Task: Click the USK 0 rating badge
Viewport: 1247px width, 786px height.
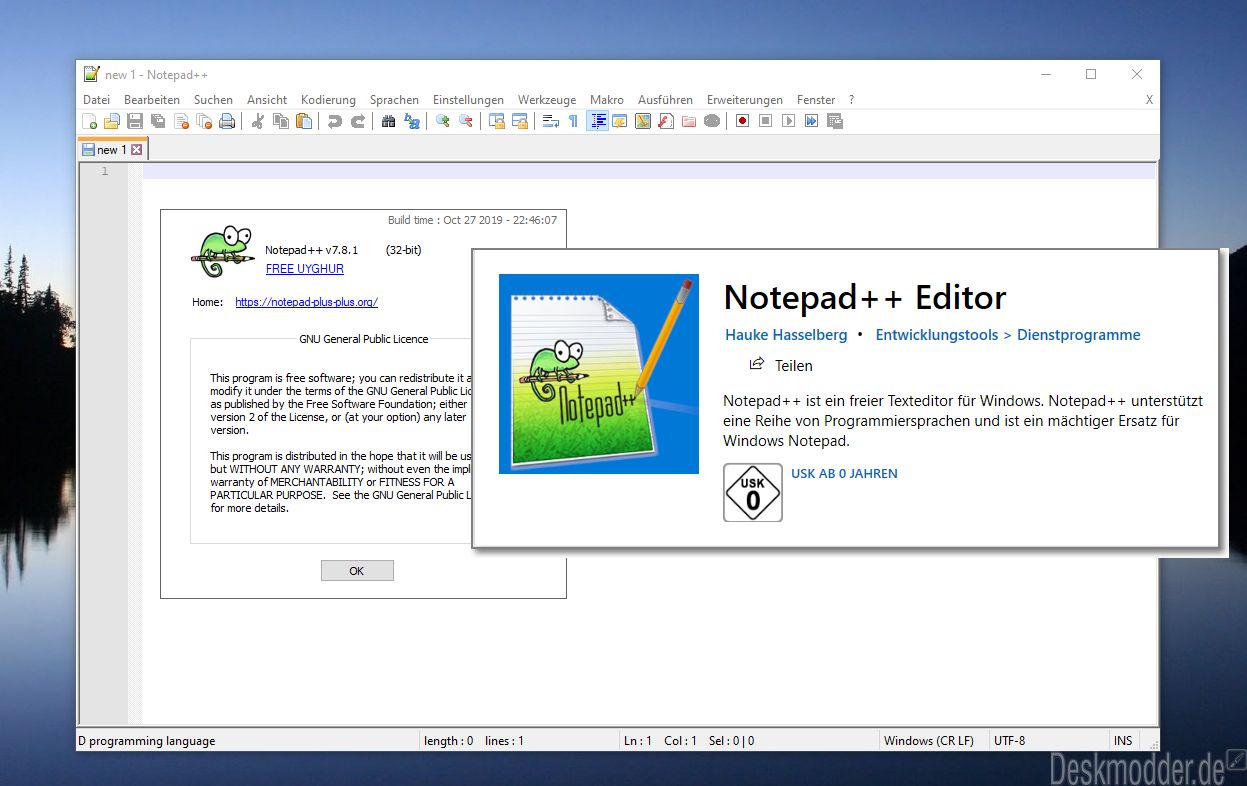Action: coord(753,492)
